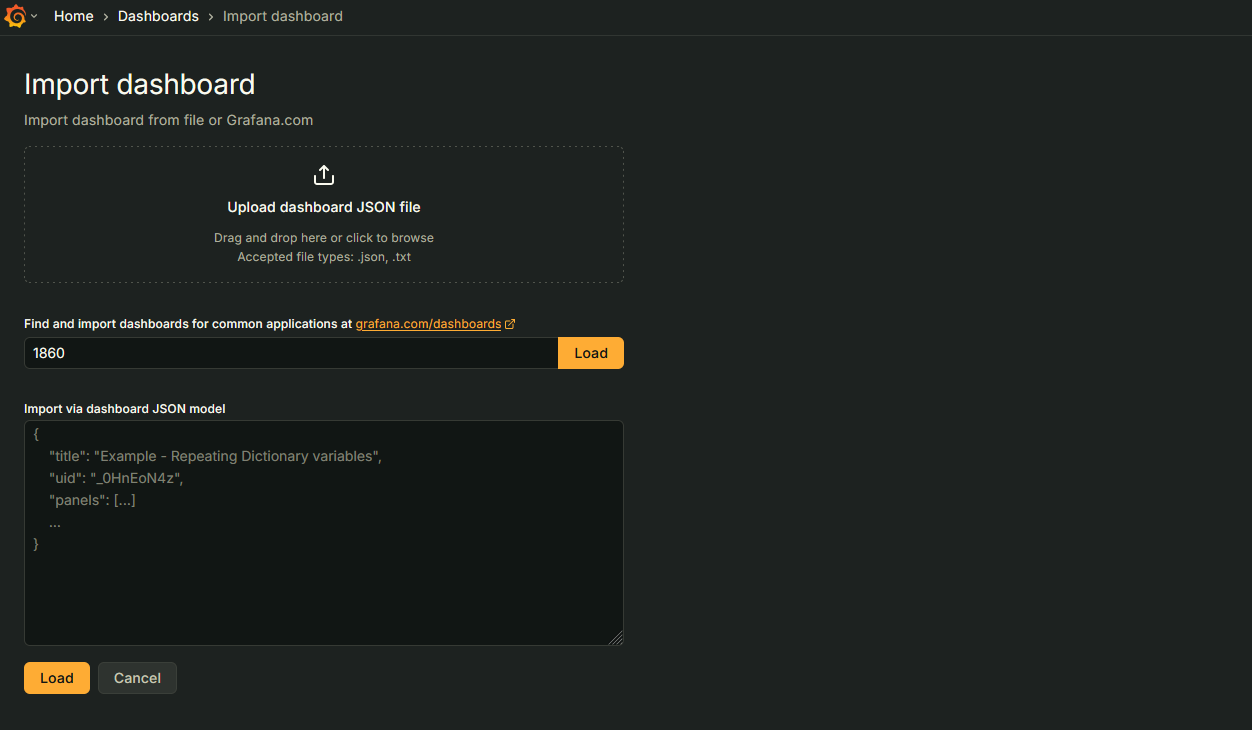Click the upload arrow icon
Screen dimensions: 1252x730
click(323, 175)
